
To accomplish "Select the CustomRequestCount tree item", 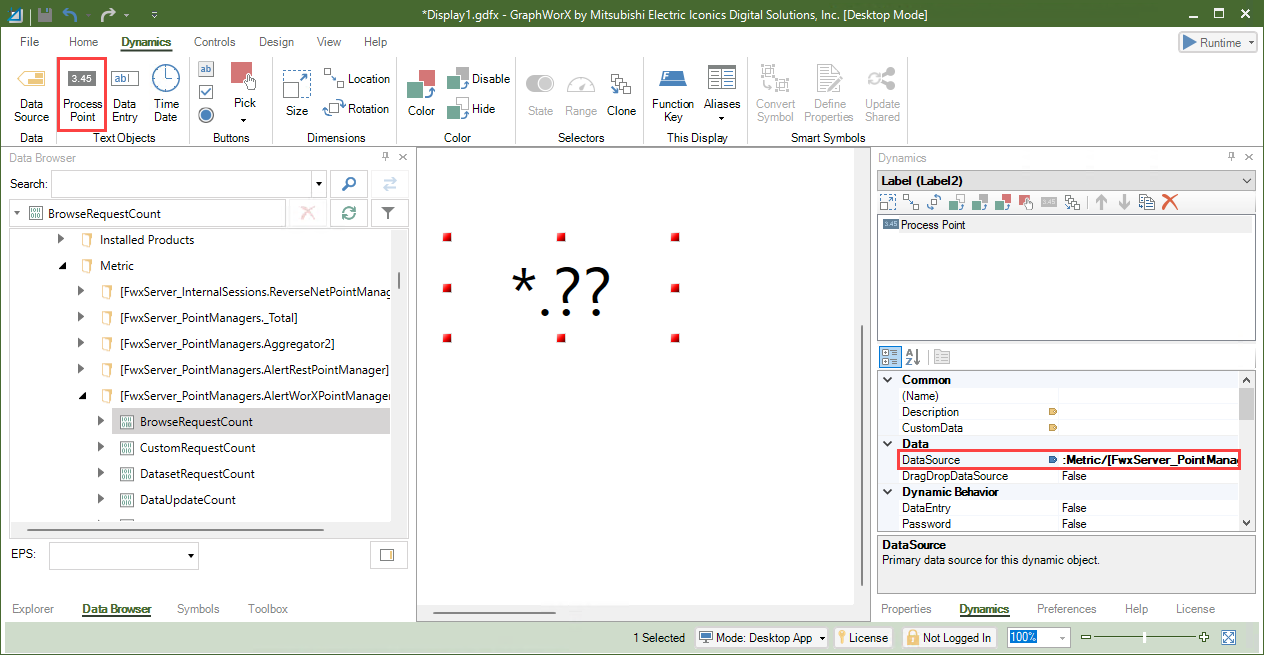I will pyautogui.click(x=197, y=448).
